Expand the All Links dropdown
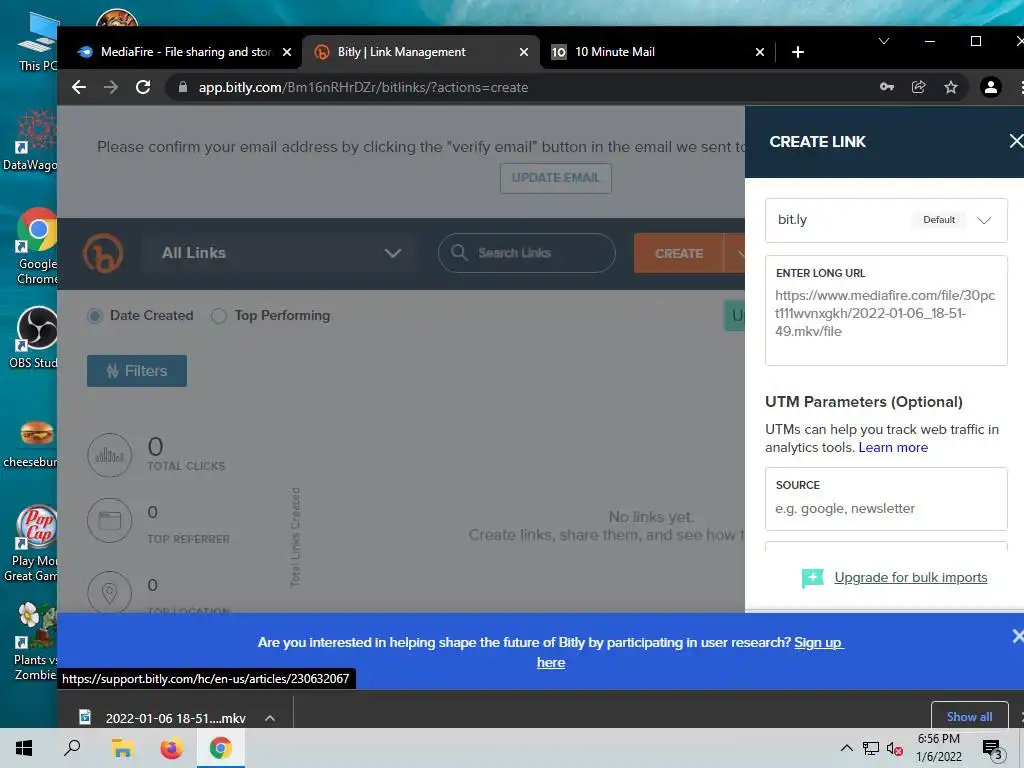The width and height of the screenshot is (1024, 768). [281, 253]
